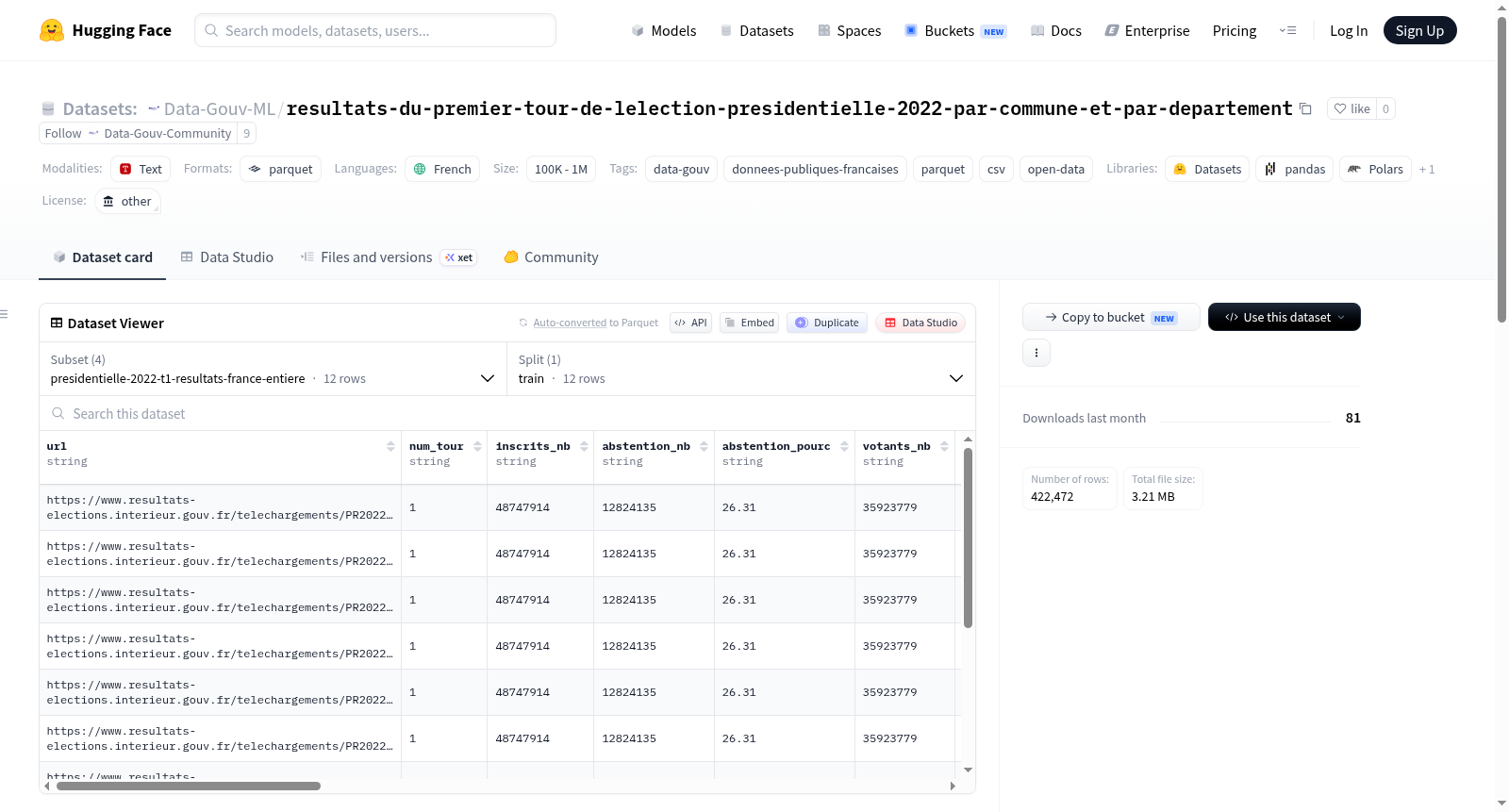The height and width of the screenshot is (812, 1509).
Task: Open Buckets in top navigation
Action: point(954,30)
